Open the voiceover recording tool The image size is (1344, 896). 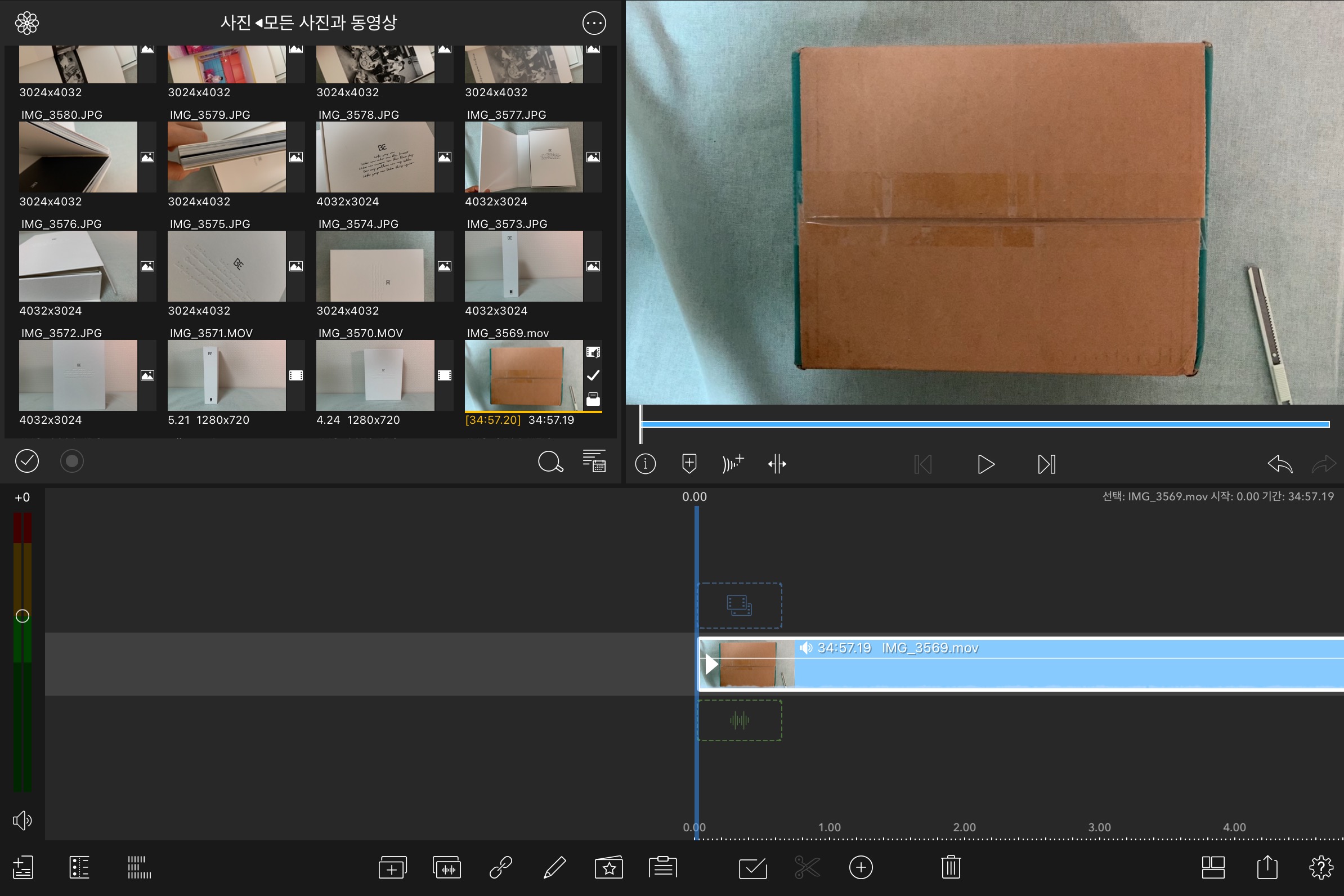coord(733,463)
